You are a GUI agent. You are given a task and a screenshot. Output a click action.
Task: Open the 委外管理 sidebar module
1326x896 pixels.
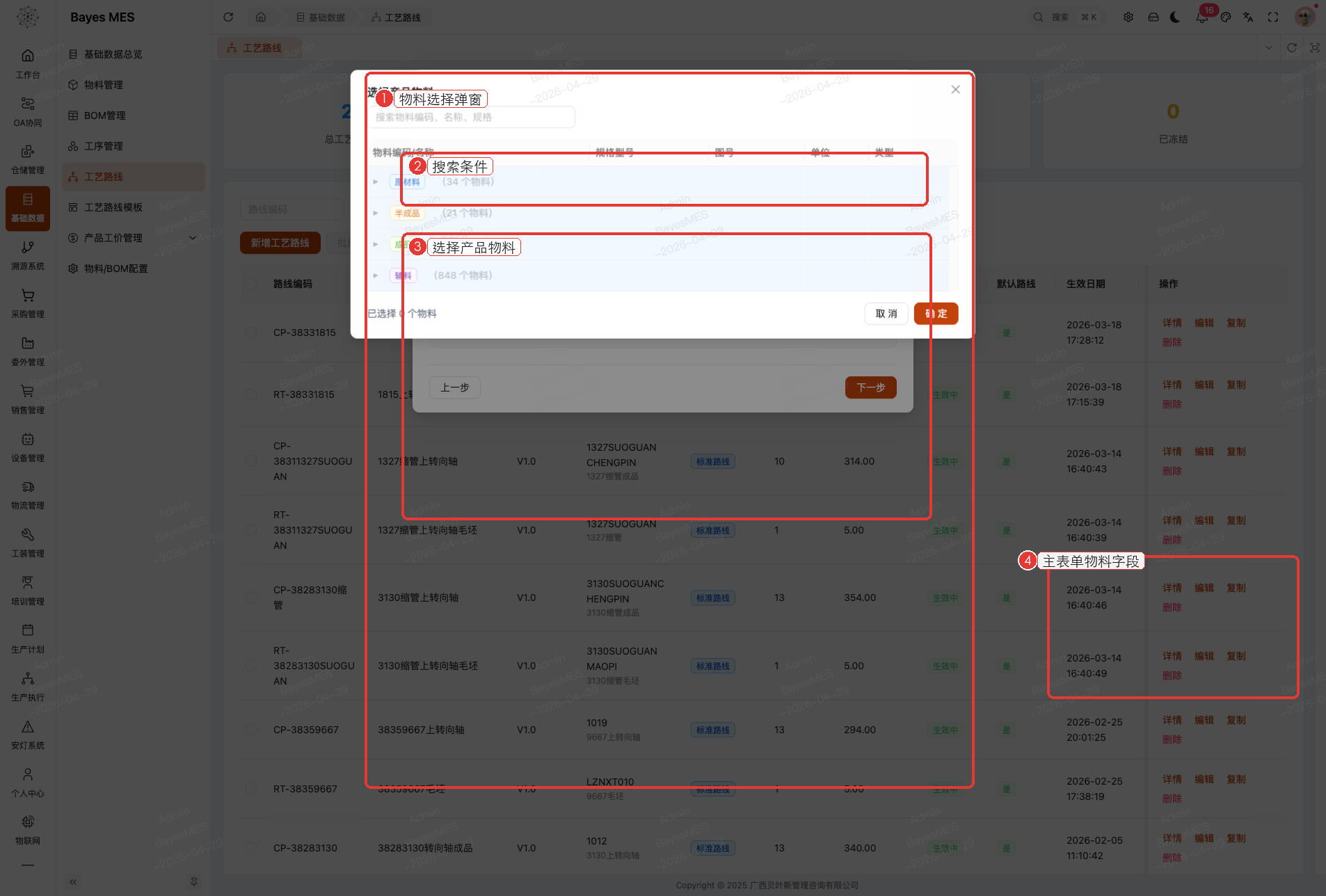pyautogui.click(x=28, y=351)
